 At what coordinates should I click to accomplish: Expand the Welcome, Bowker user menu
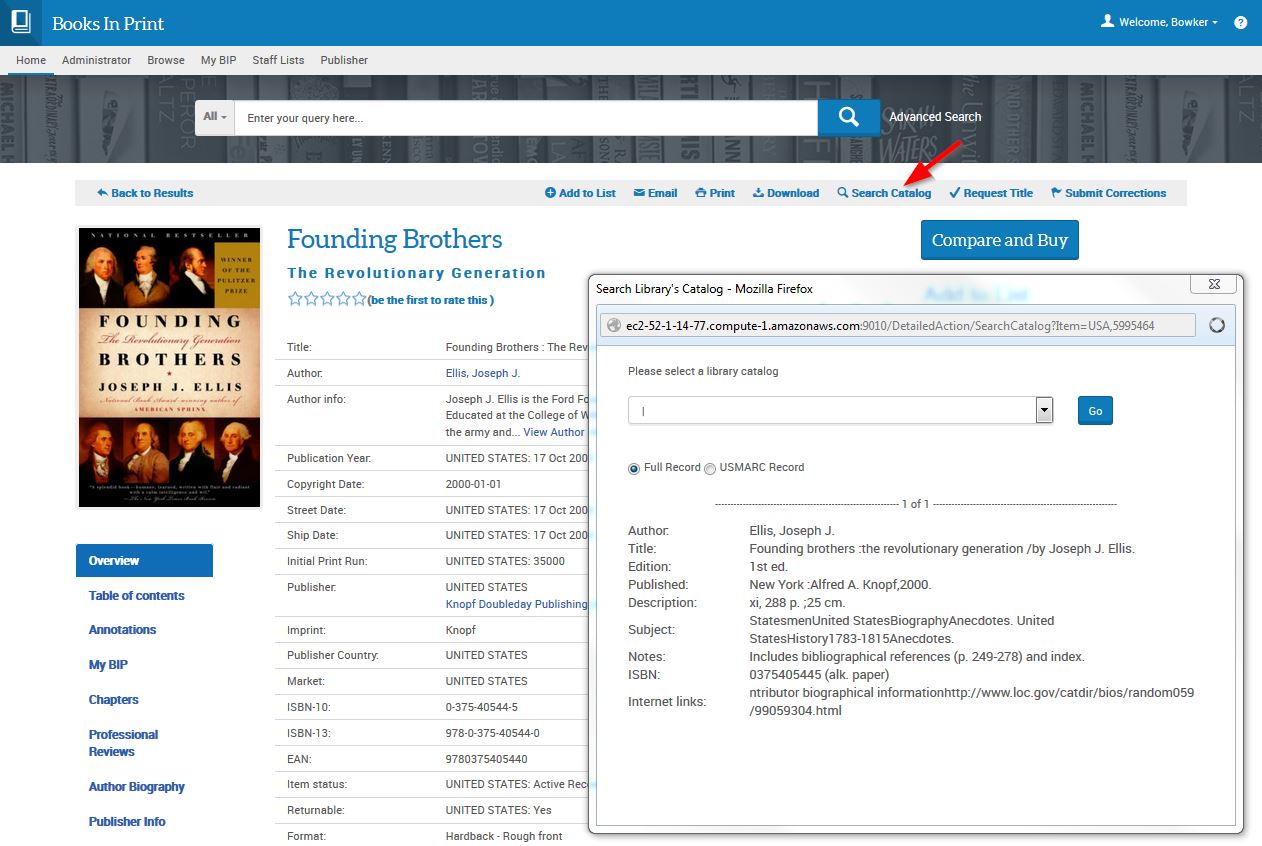1159,22
